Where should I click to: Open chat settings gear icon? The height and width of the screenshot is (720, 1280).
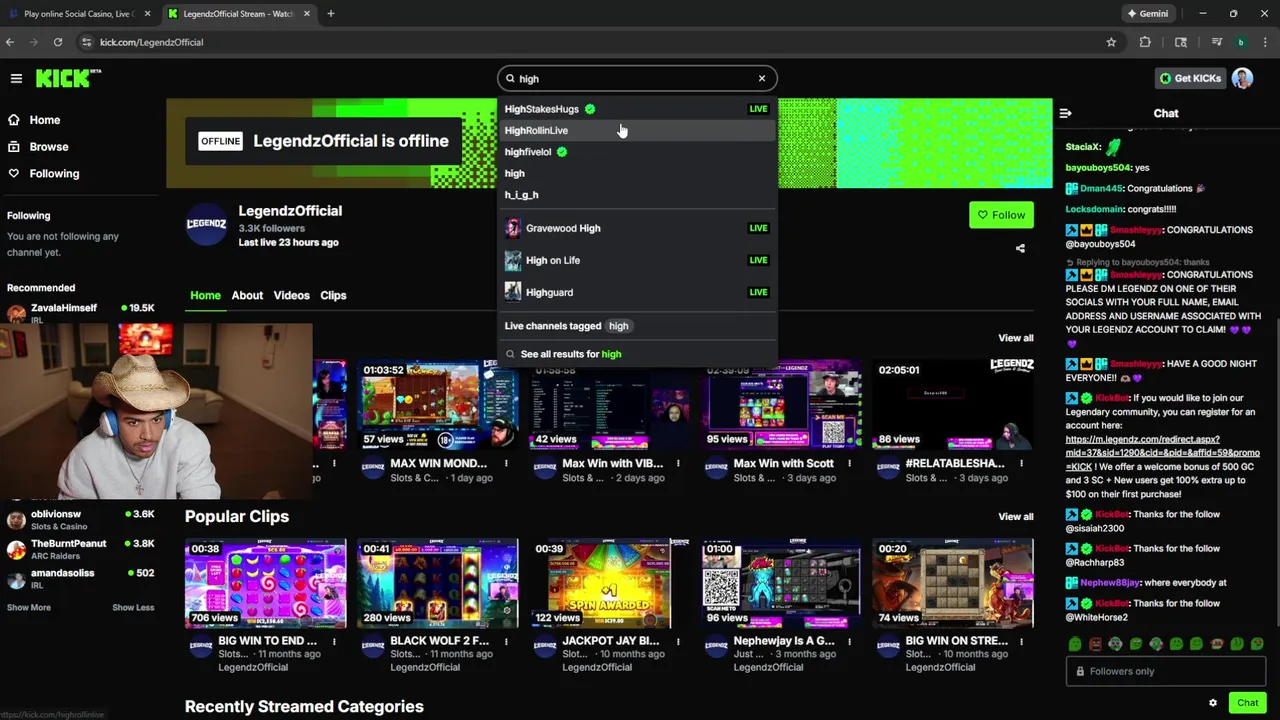(1213, 703)
